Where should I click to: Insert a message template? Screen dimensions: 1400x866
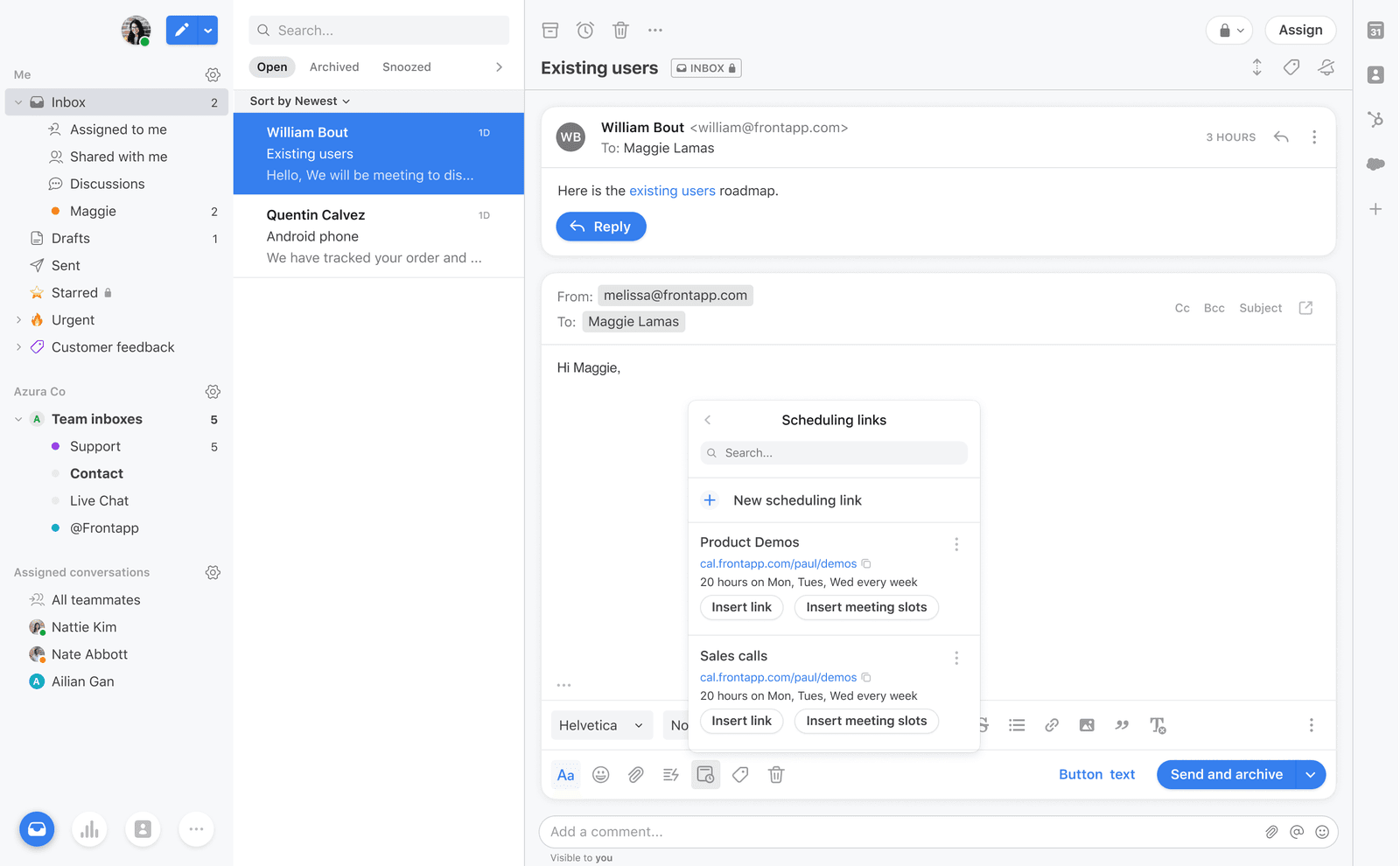coord(671,775)
